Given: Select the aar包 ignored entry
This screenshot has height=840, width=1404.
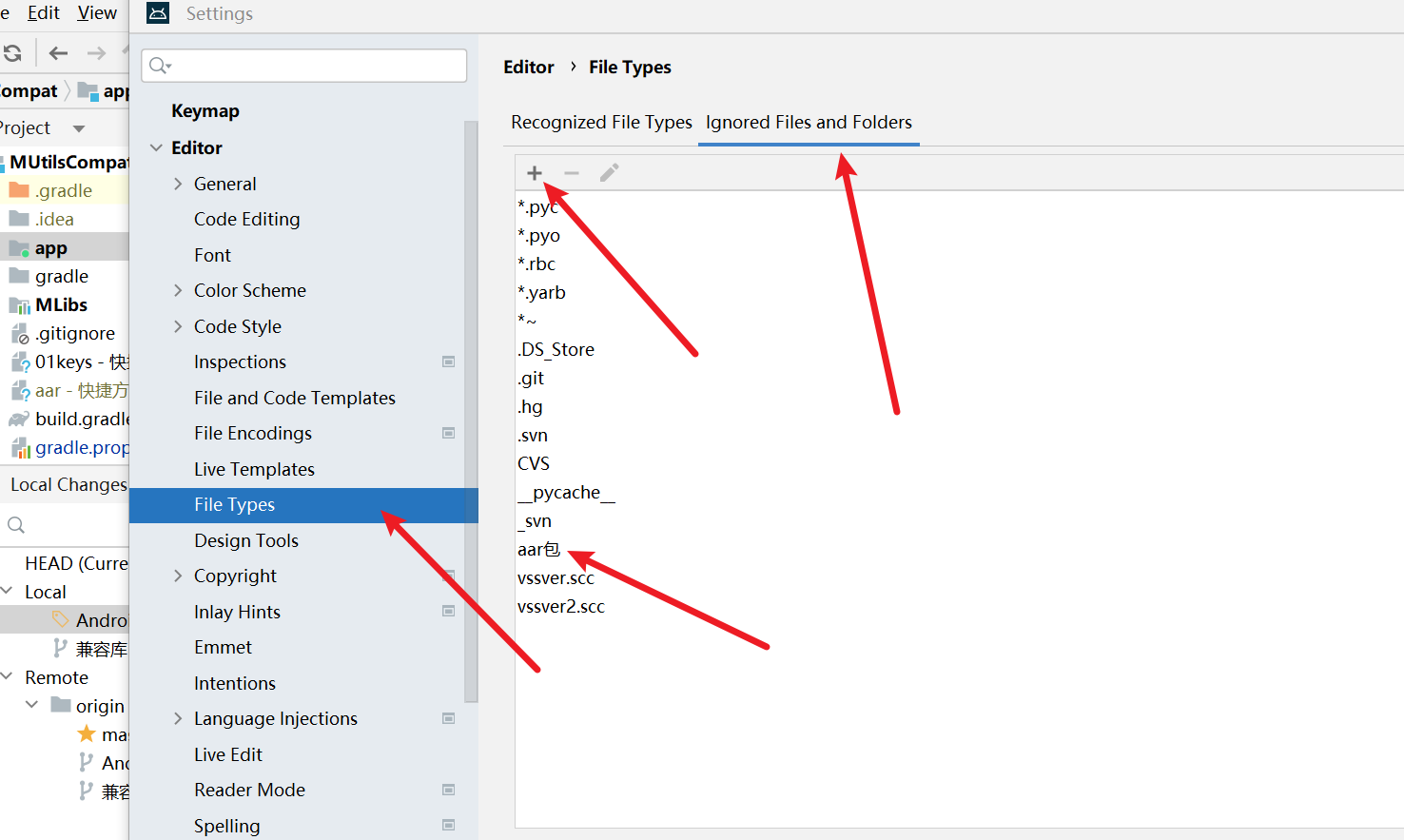Looking at the screenshot, I should click(539, 549).
